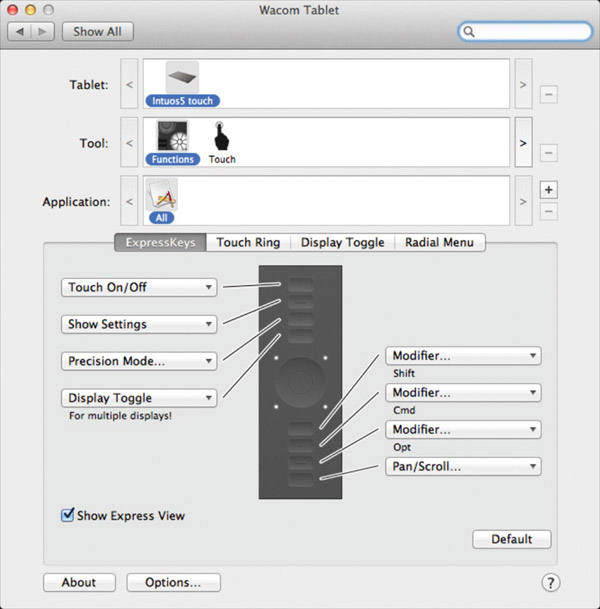Click the About button
Viewport: 600px width, 609px height.
coord(79,582)
